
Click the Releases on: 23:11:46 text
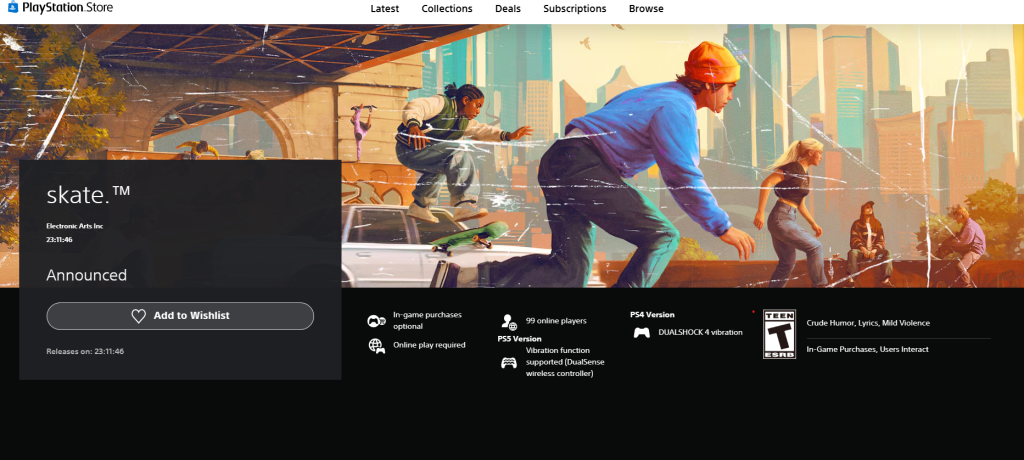point(85,352)
